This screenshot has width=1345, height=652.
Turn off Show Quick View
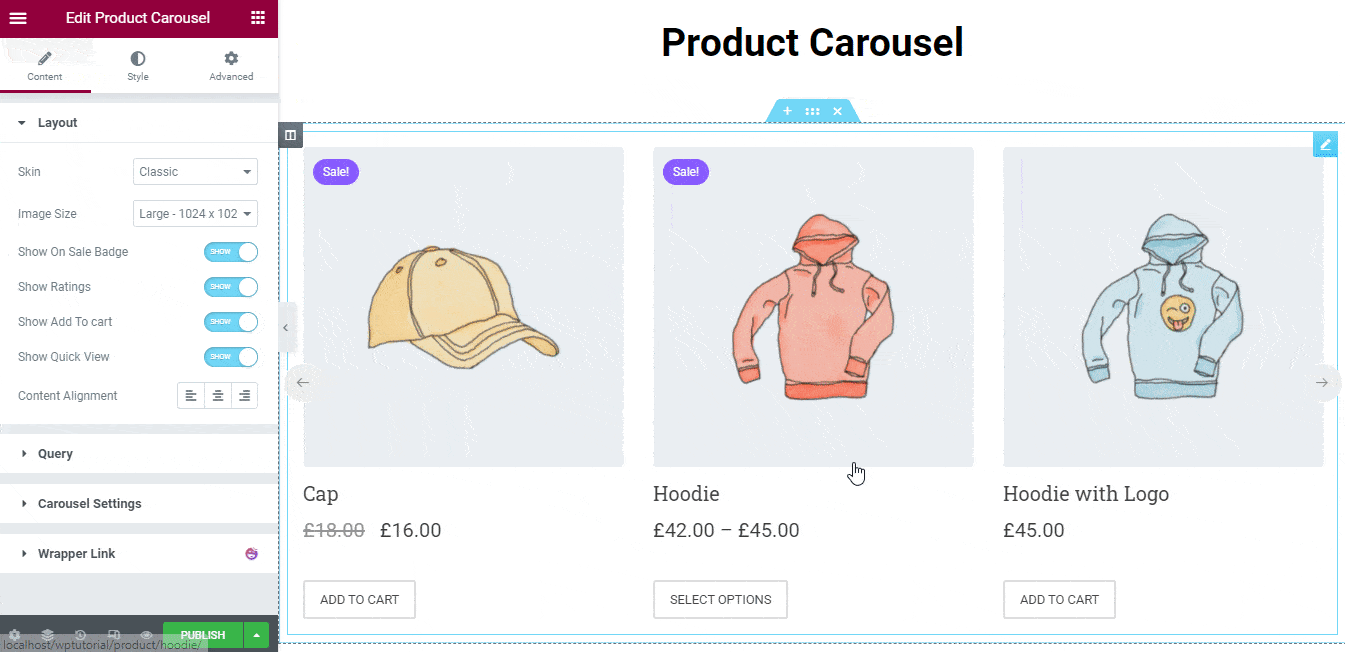pos(231,357)
